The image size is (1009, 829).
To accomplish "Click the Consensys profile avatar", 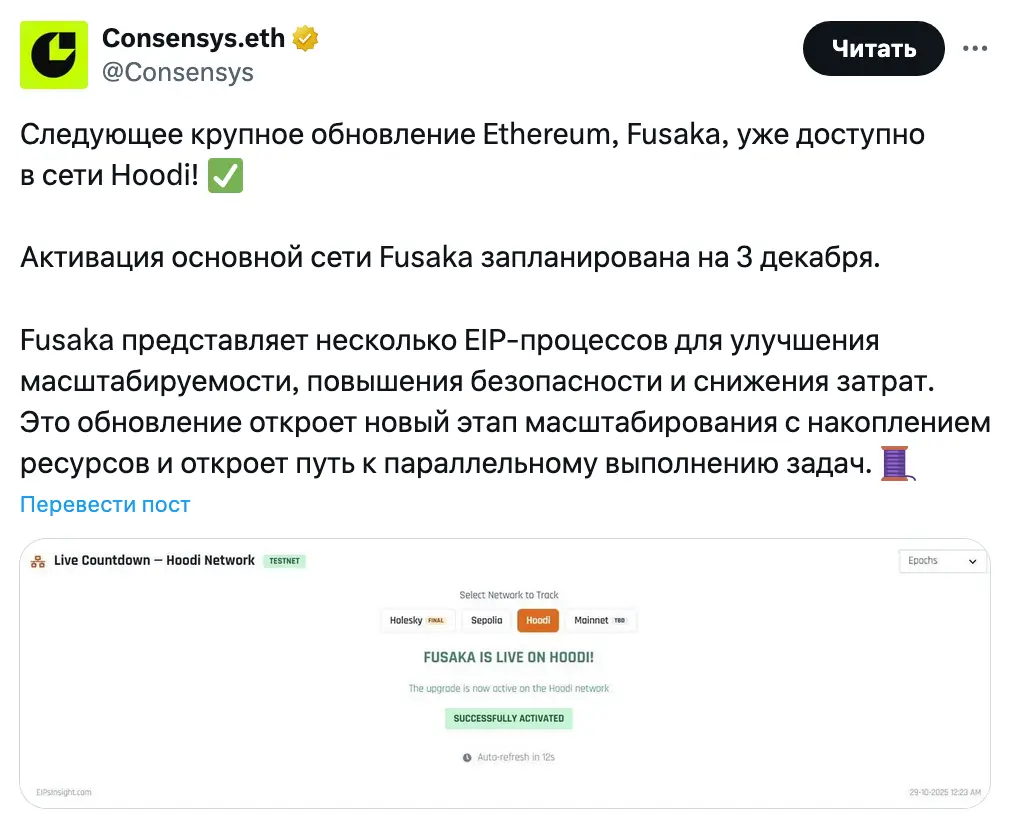I will [54, 55].
